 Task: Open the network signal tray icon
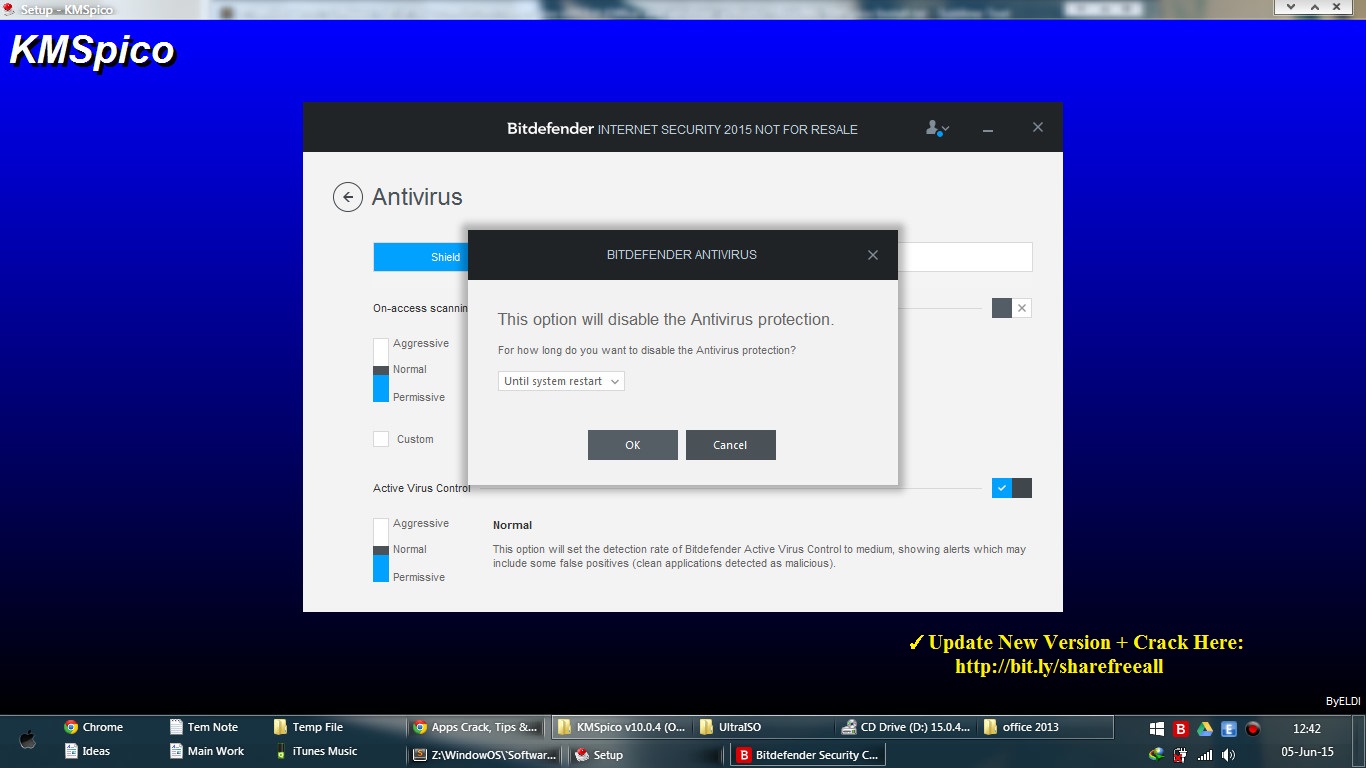click(x=1205, y=754)
